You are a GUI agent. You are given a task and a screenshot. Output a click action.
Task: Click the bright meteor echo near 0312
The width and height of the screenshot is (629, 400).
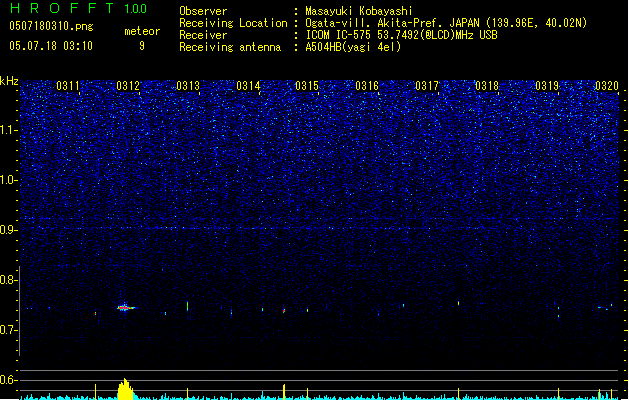click(x=126, y=308)
